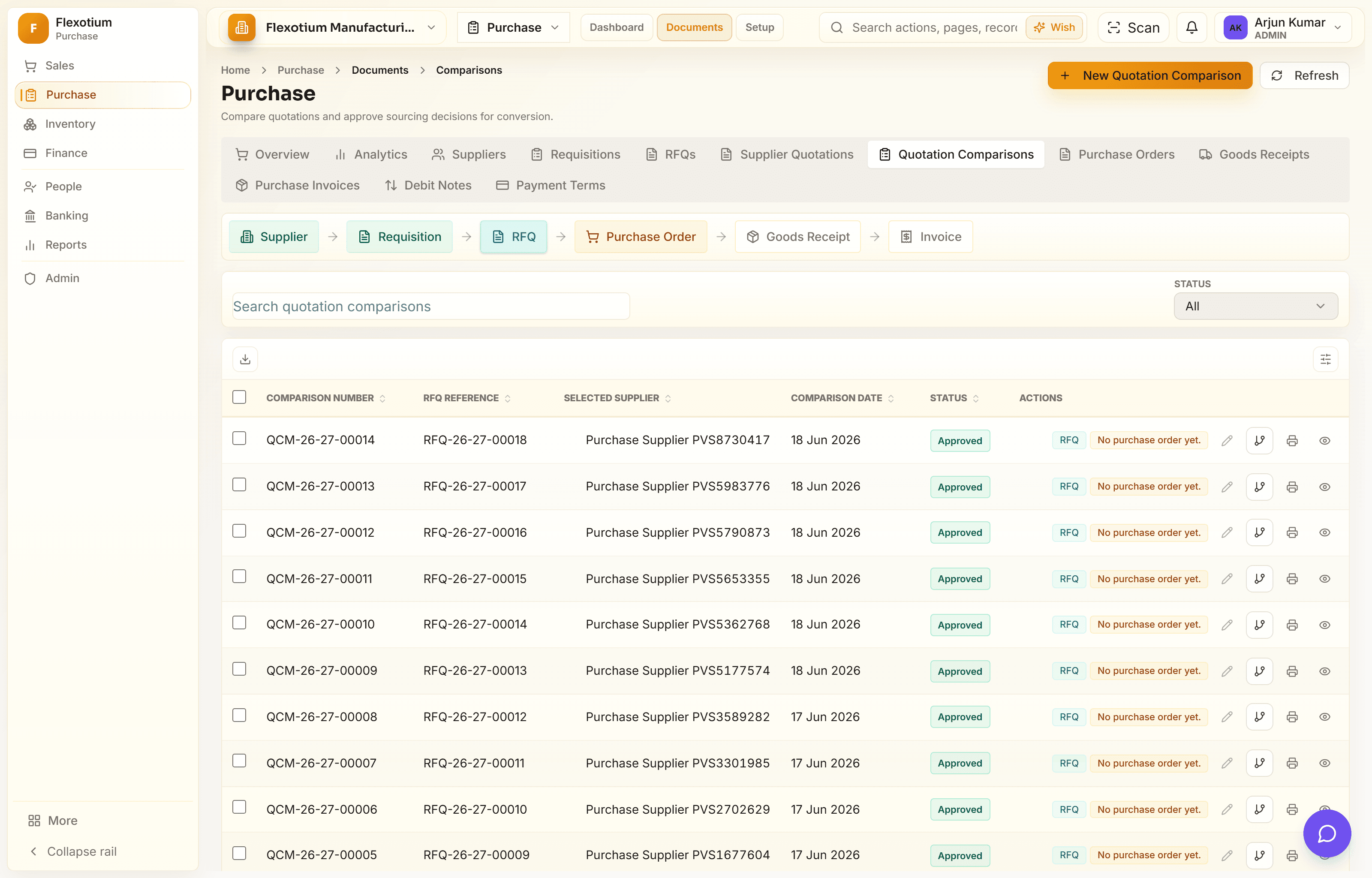The width and height of the screenshot is (1372, 878).
Task: Toggle the select-all header checkbox
Action: (x=239, y=397)
